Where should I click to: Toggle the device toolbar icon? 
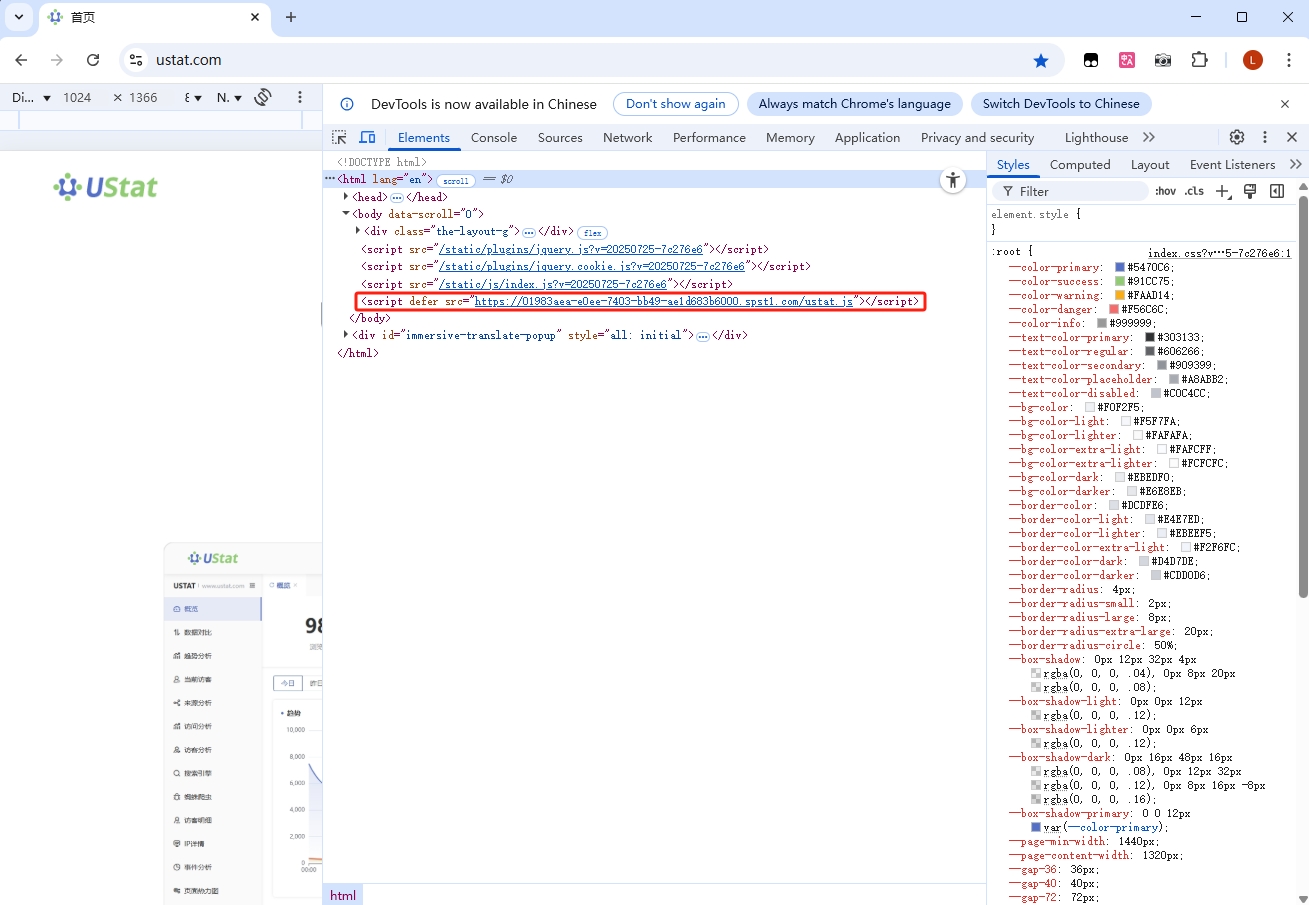pos(367,137)
